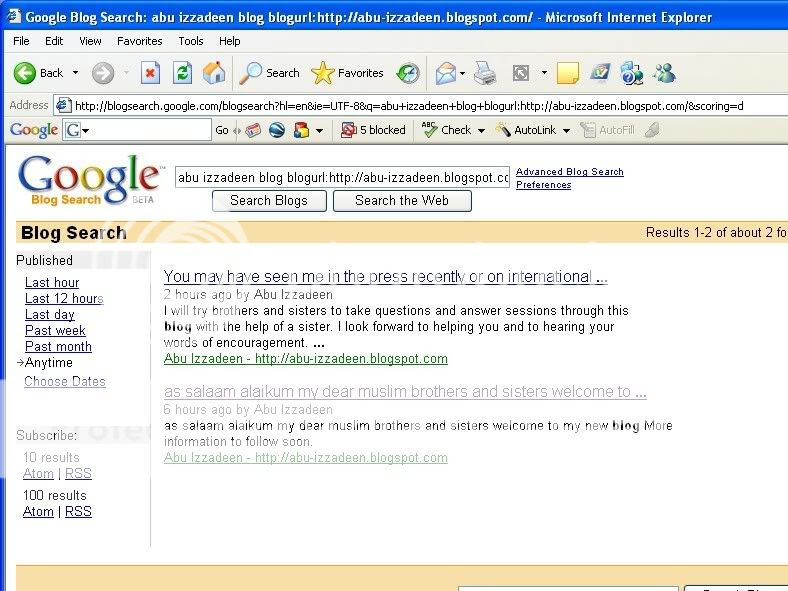Open the Check spelling dropdown arrow
The height and width of the screenshot is (591, 788).
pos(481,131)
